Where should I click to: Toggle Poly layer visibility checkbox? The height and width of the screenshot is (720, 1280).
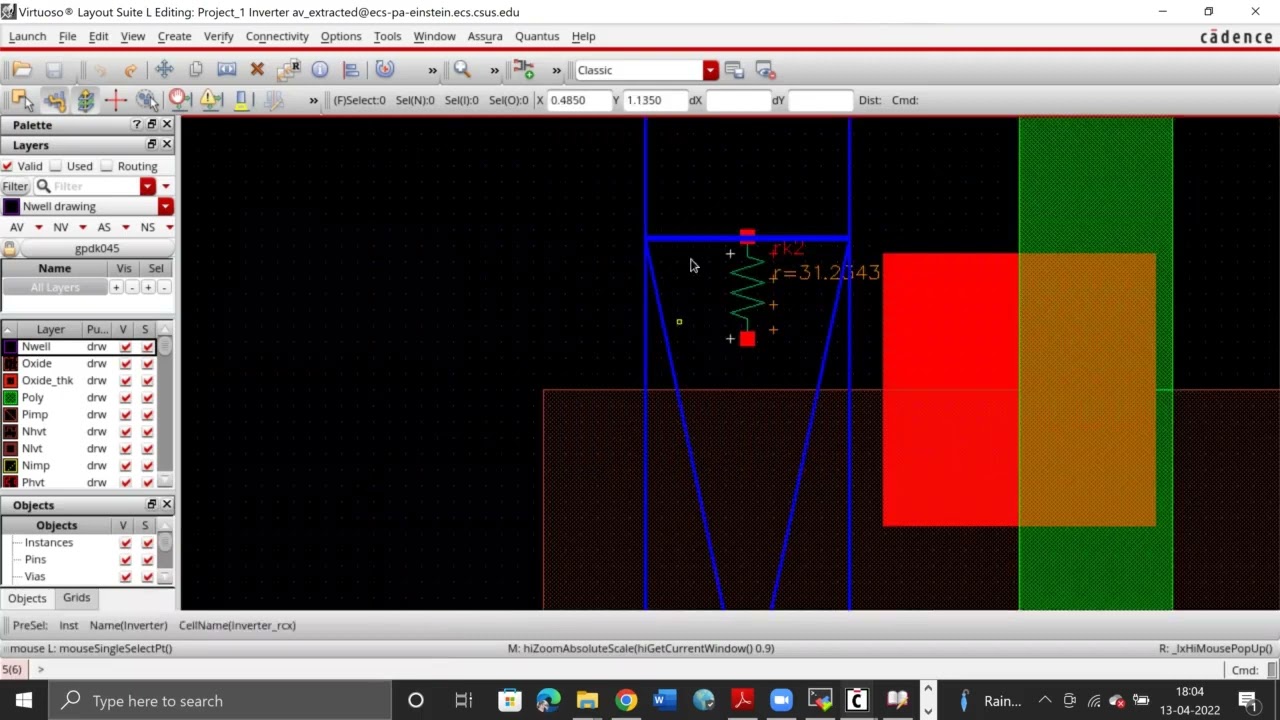[125, 398]
